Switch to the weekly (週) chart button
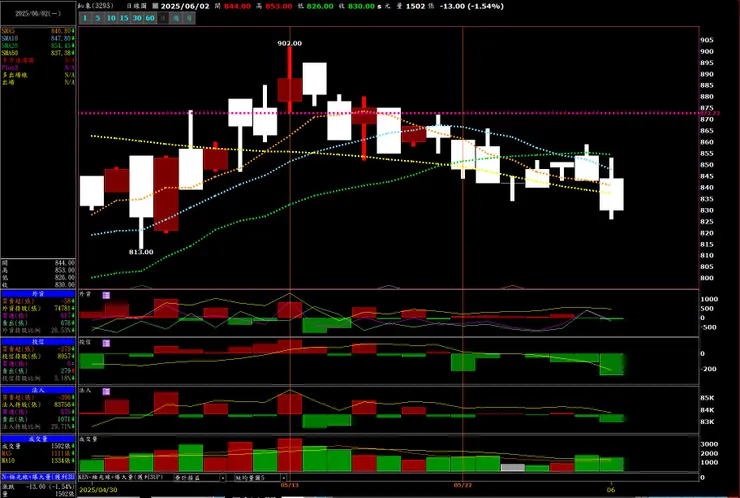The height and width of the screenshot is (498, 740). tap(176, 18)
